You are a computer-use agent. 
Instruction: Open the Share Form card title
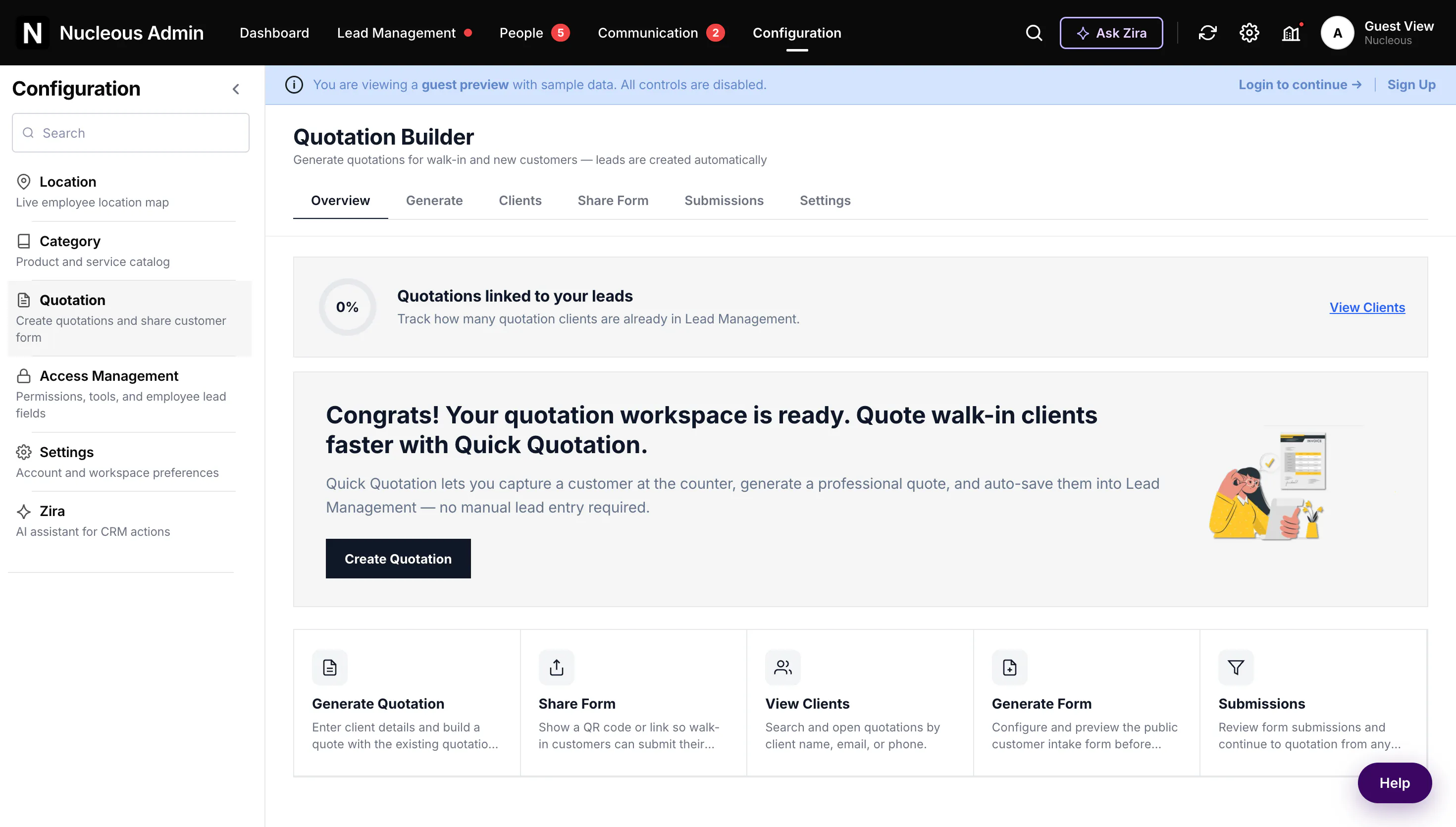click(577, 704)
